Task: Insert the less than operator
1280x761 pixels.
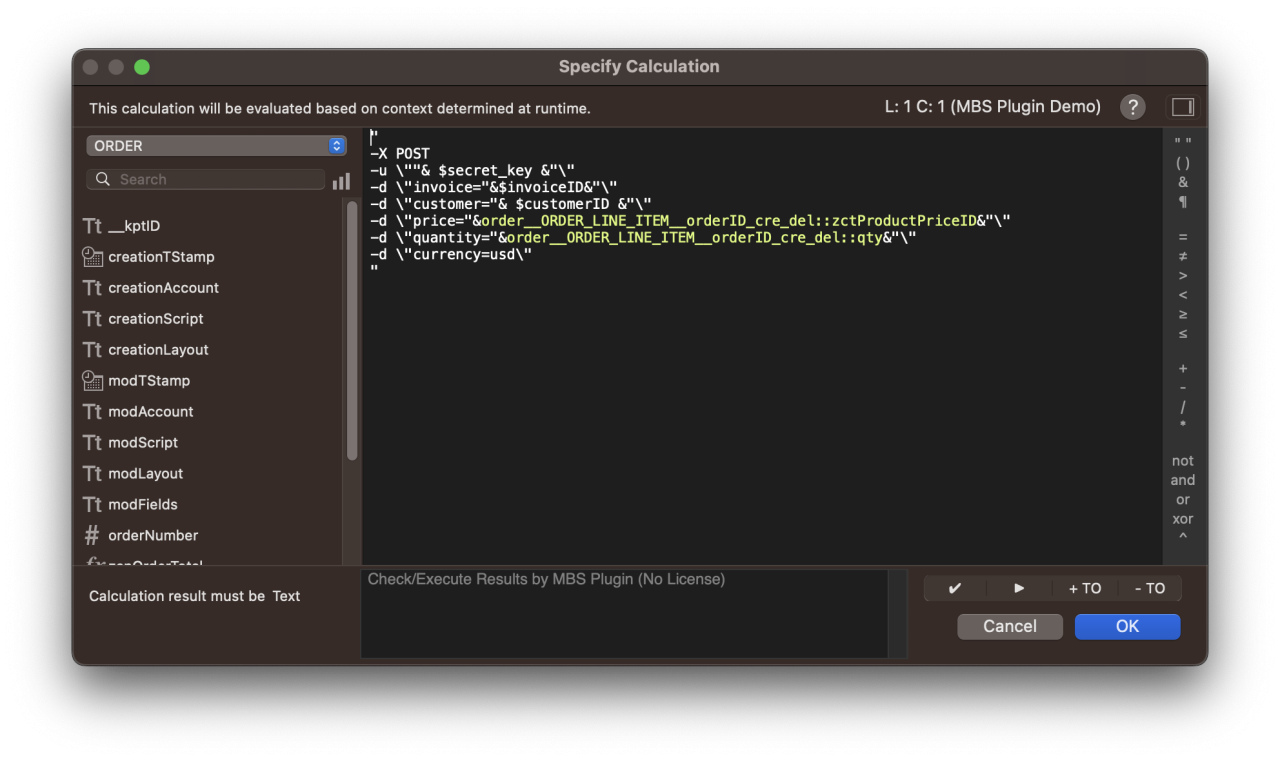Action: [x=1183, y=295]
